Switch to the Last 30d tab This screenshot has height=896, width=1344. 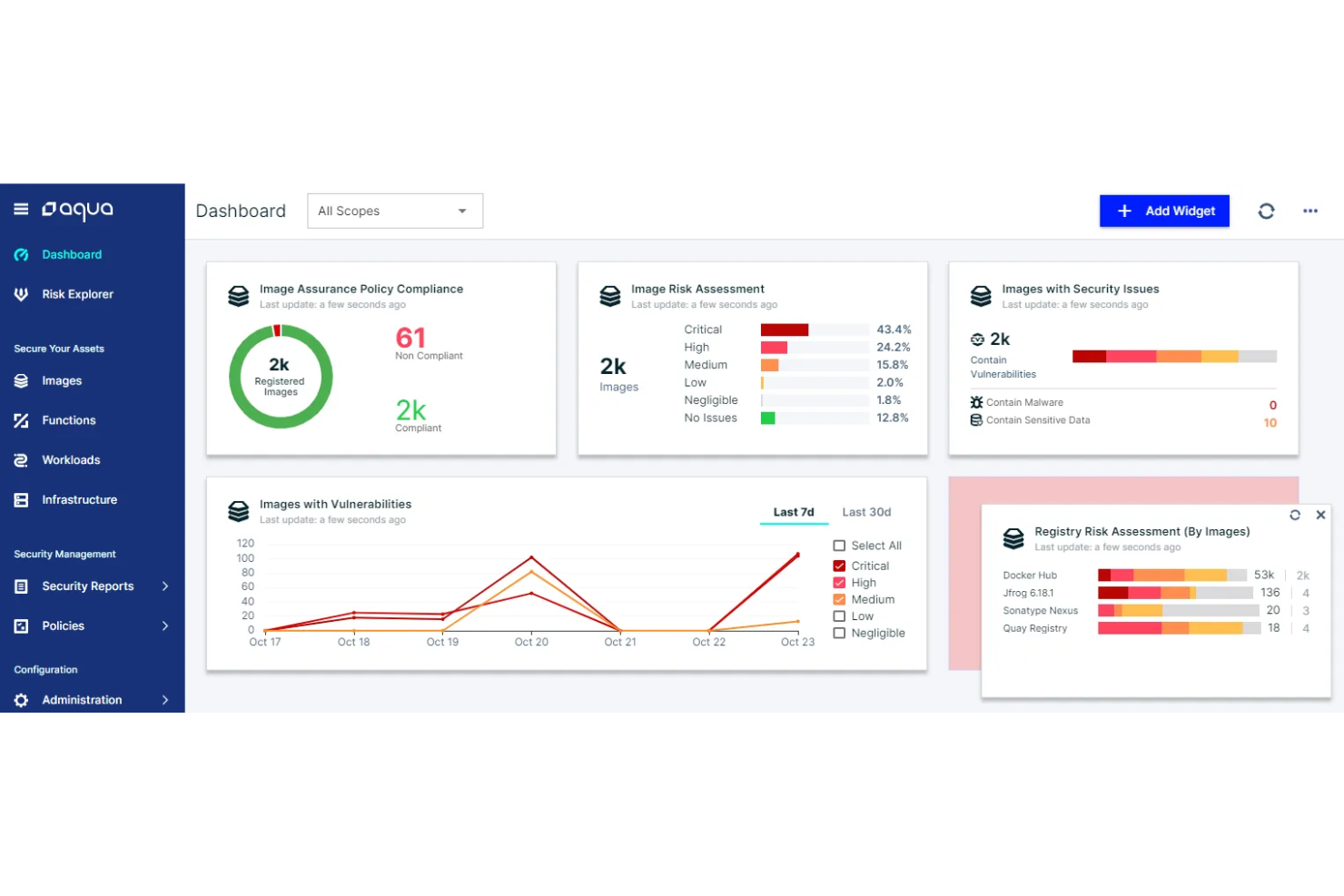[x=866, y=511]
